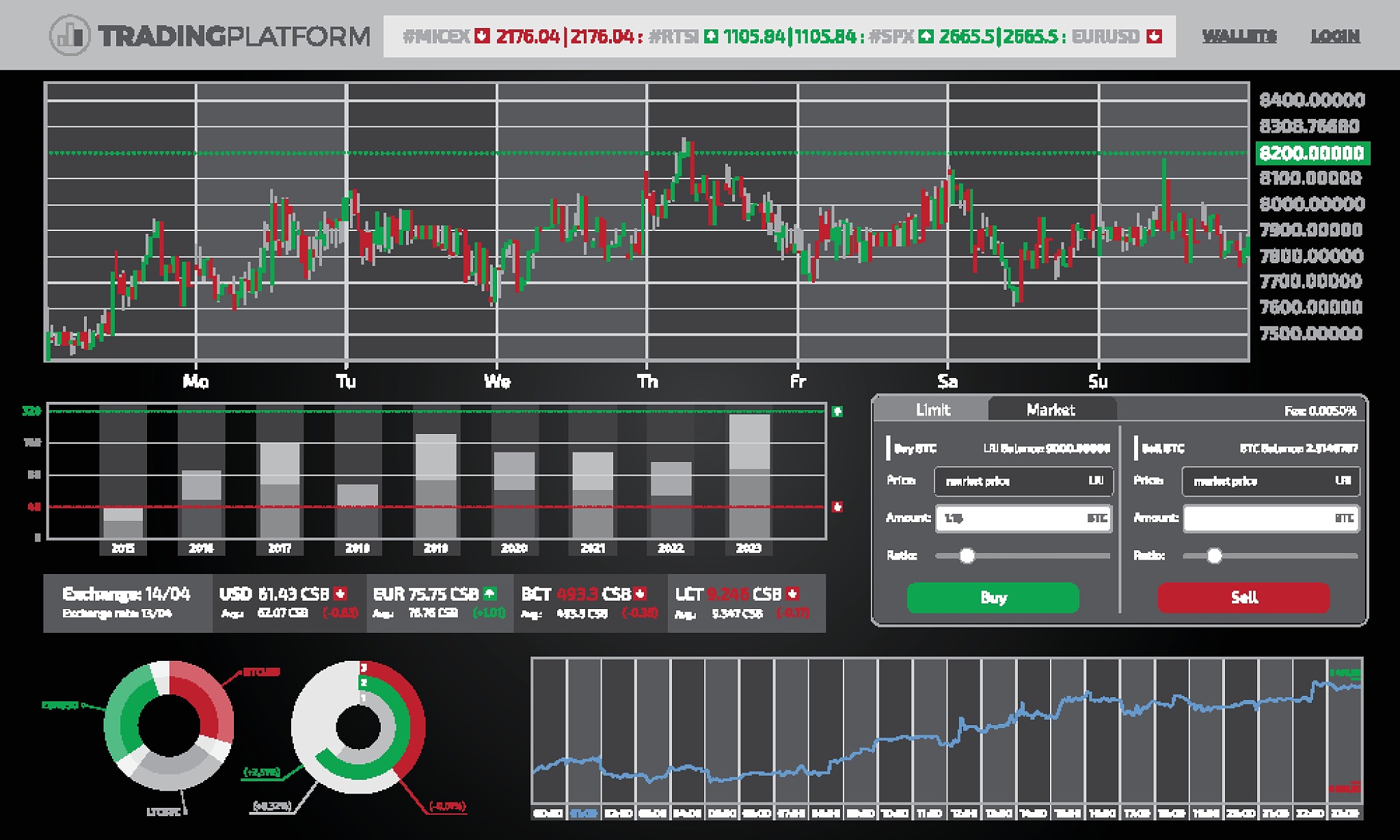The width and height of the screenshot is (1400, 840).
Task: Open the WALLETS link
Action: click(x=1239, y=36)
